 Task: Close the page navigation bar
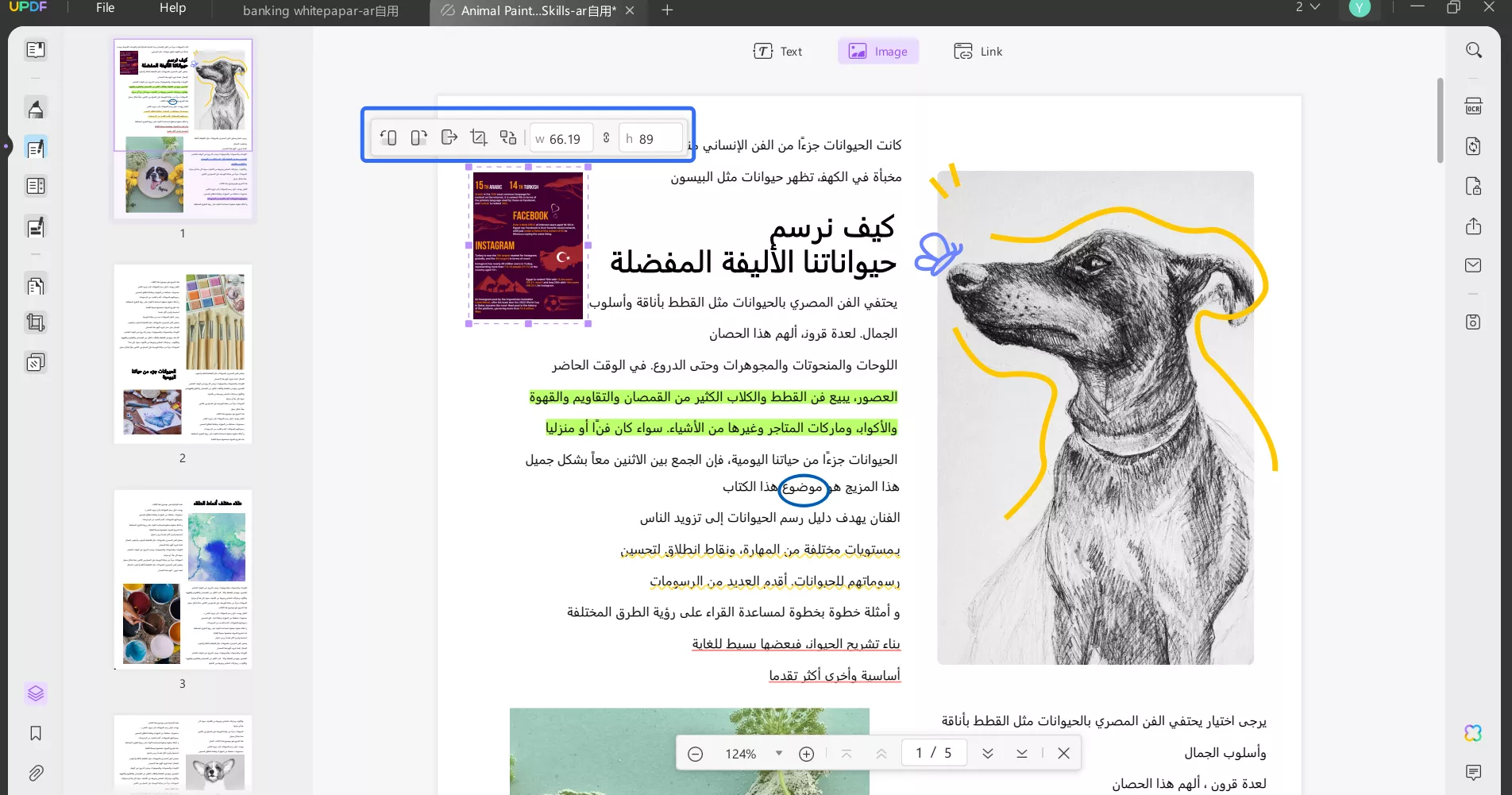pyautogui.click(x=1063, y=753)
